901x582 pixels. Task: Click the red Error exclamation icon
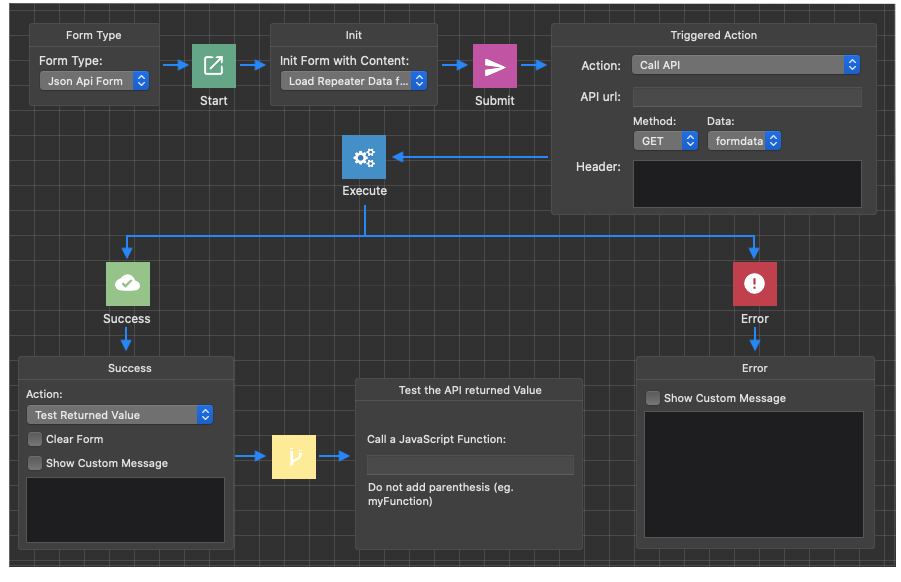pos(754,284)
